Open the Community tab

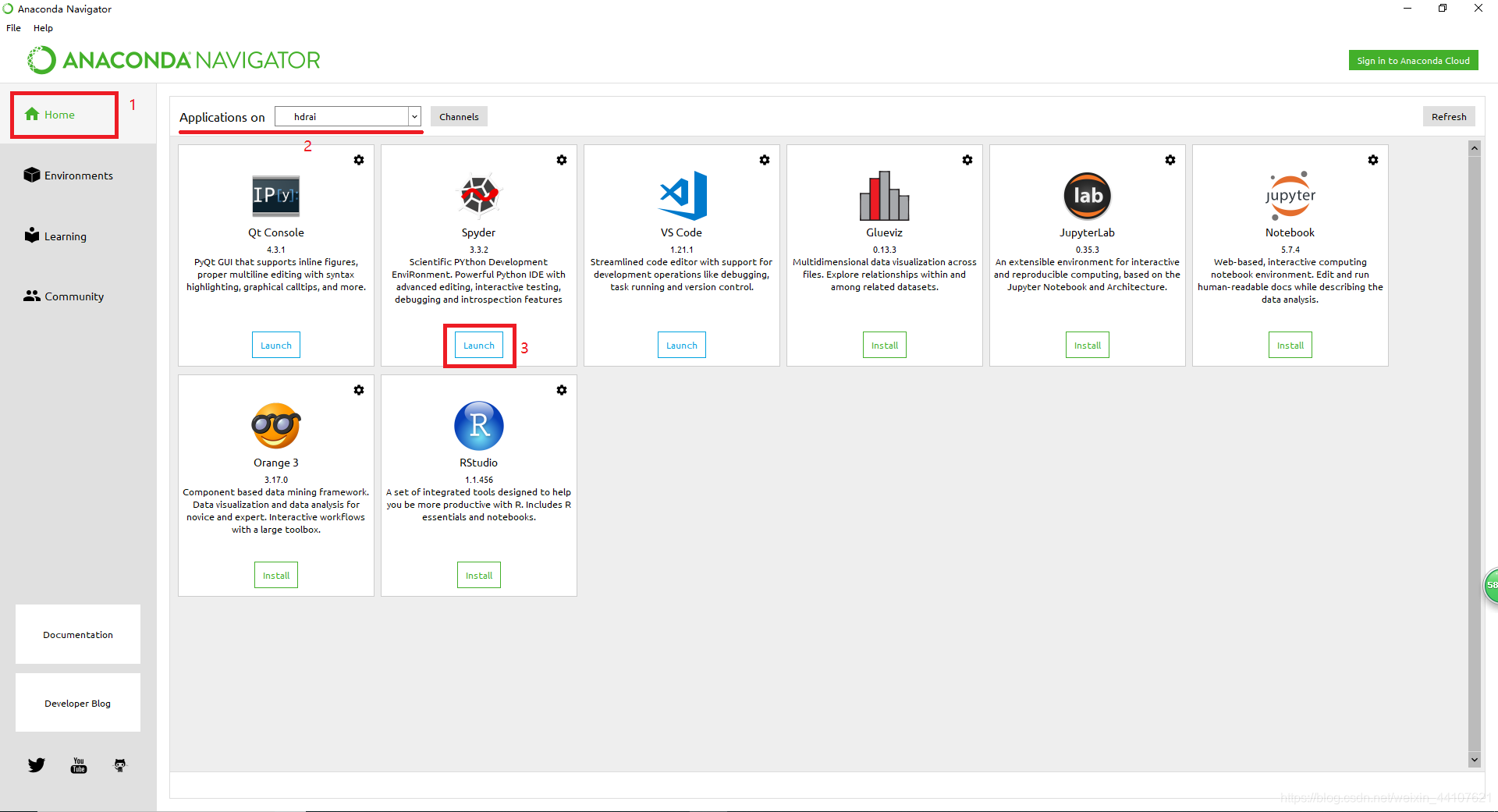64,296
